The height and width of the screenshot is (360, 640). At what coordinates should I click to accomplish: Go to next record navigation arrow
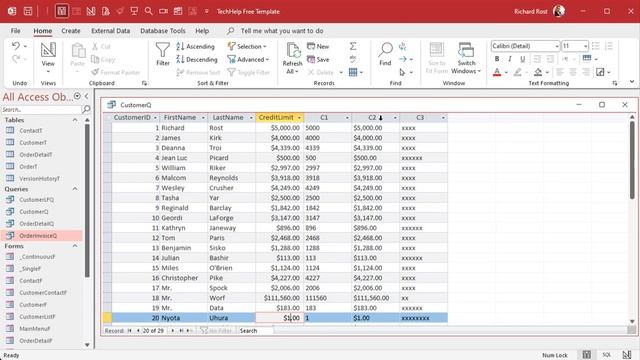[172, 331]
